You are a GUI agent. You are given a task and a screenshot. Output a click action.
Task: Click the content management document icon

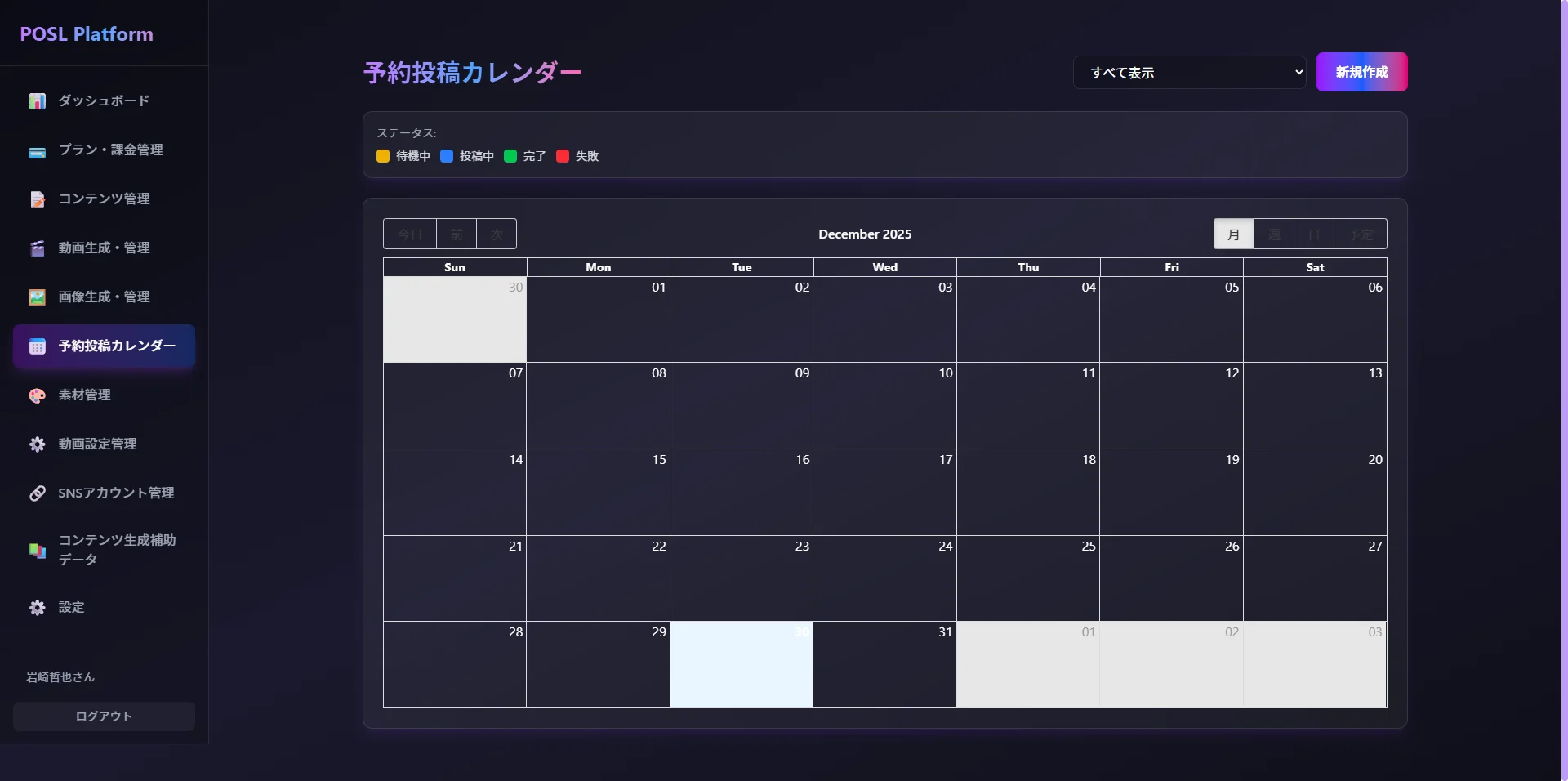(x=38, y=199)
